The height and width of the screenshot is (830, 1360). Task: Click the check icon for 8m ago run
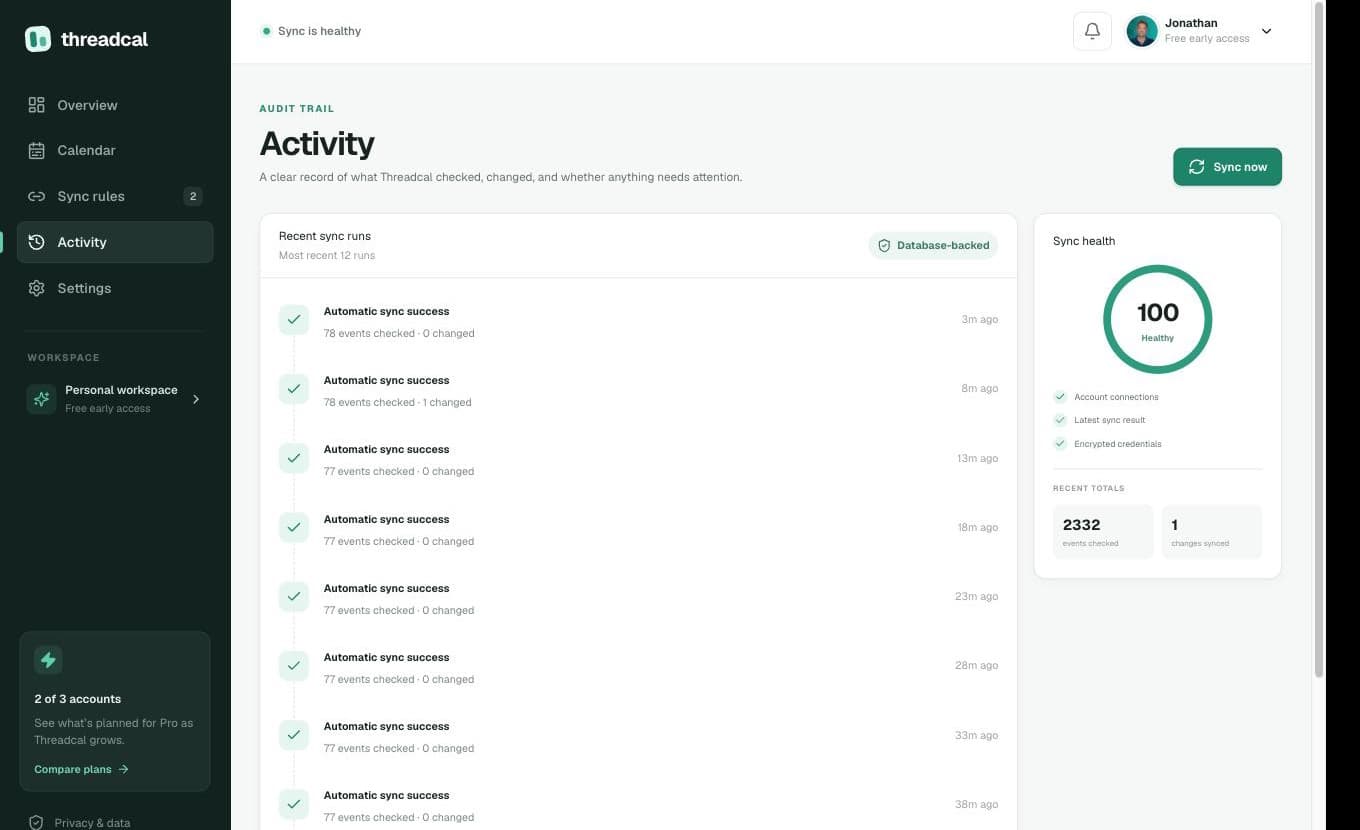(x=294, y=389)
